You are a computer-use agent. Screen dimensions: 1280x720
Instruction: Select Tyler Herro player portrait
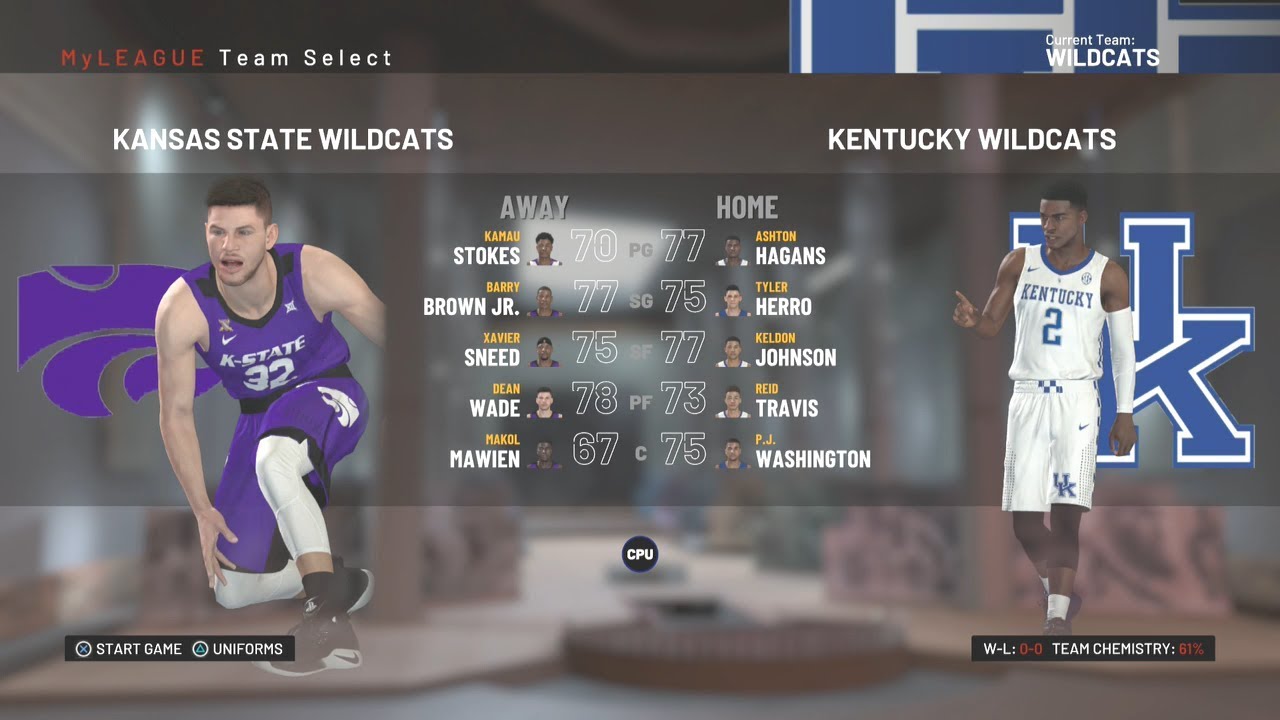732,300
